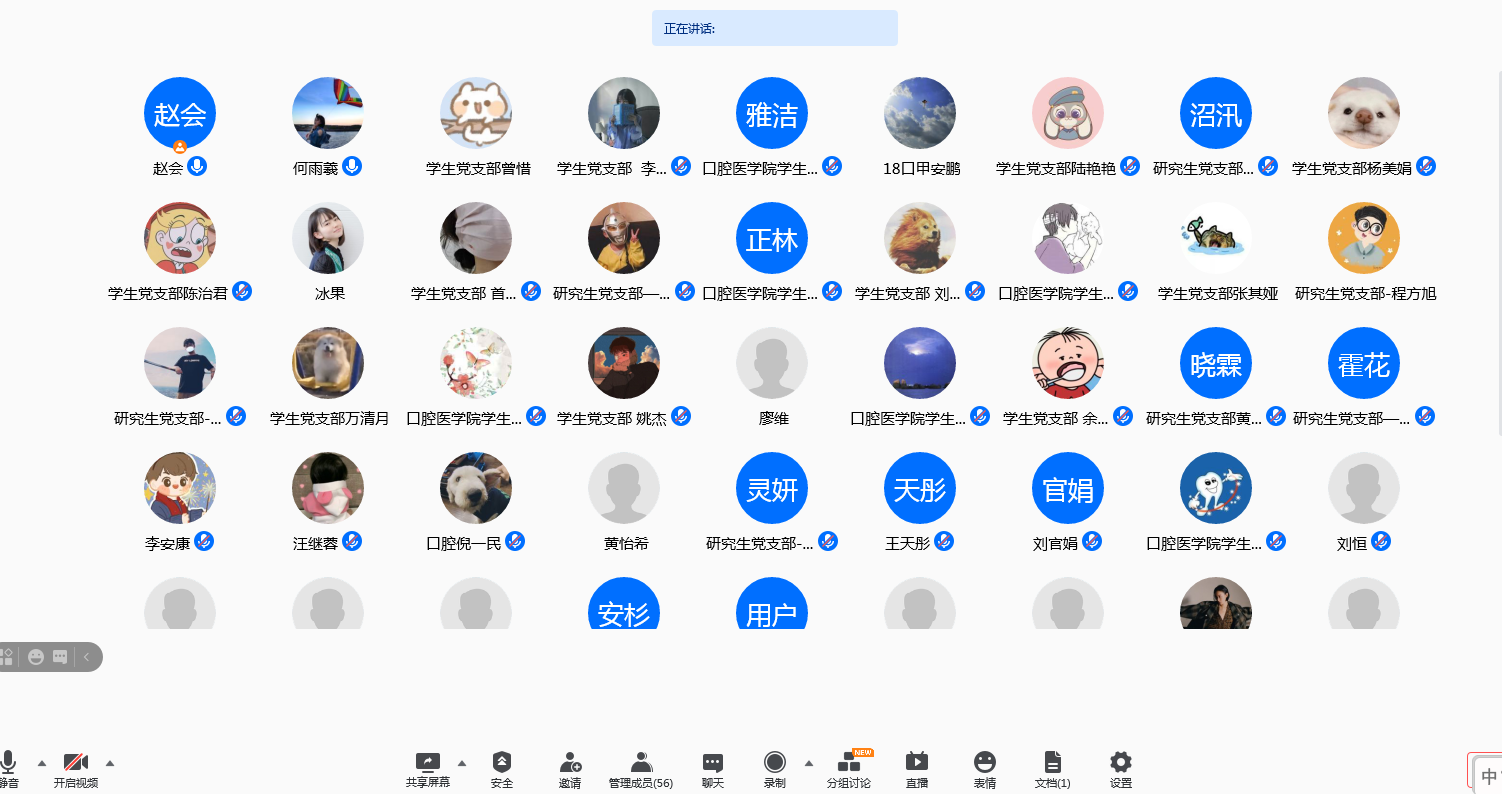This screenshot has height=794, width=1502.
Task: Expand the arrow next to 共享屏幕
Action: pyautogui.click(x=462, y=762)
